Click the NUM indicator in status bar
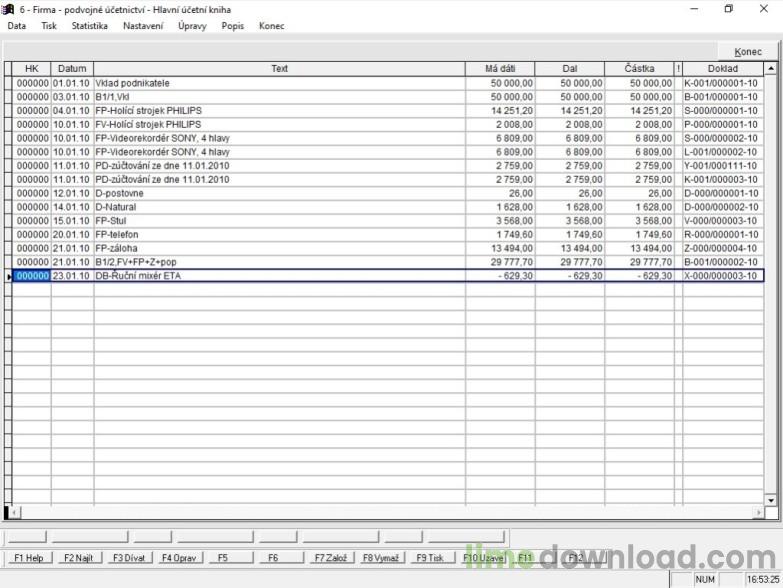The image size is (783, 588). (705, 580)
